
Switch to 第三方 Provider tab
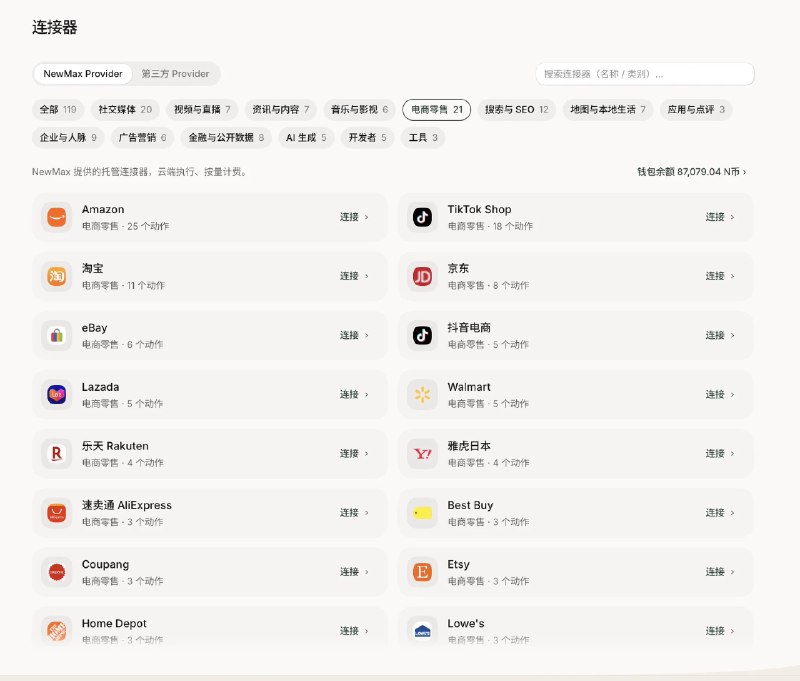pyautogui.click(x=176, y=74)
